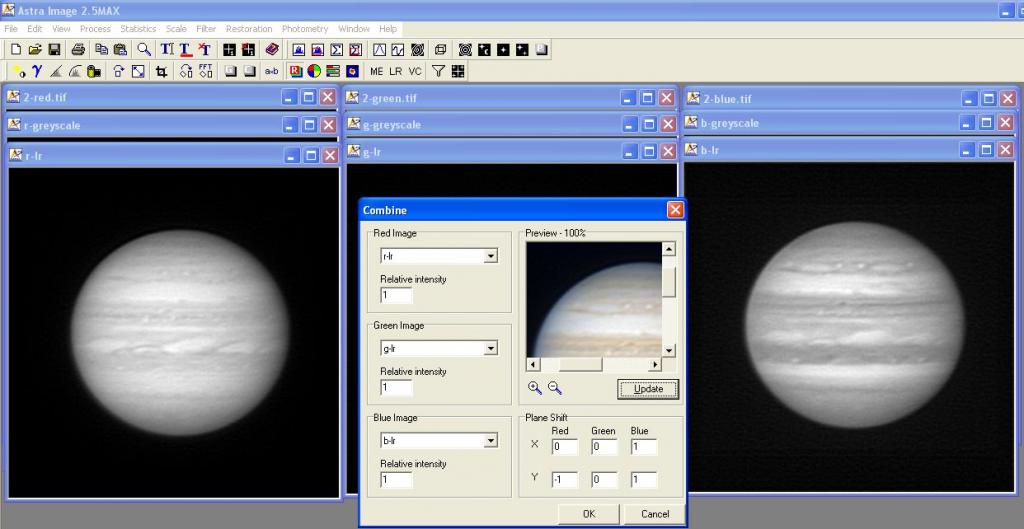1024x529 pixels.
Task: Click the film canister icon
Action: [94, 71]
